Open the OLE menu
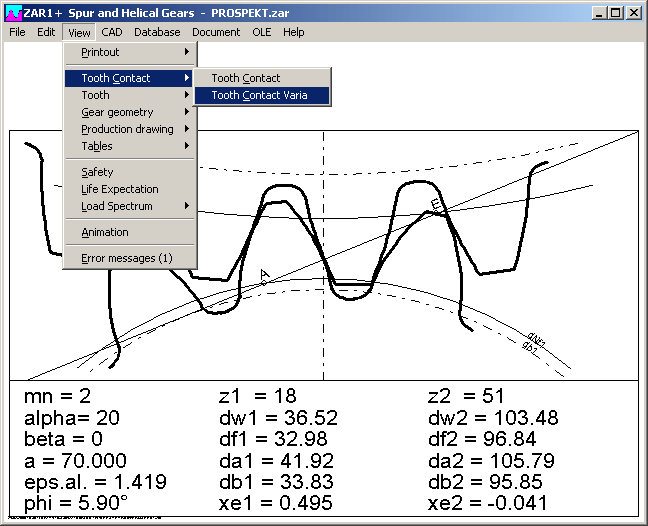The height and width of the screenshot is (526, 648). coord(261,32)
